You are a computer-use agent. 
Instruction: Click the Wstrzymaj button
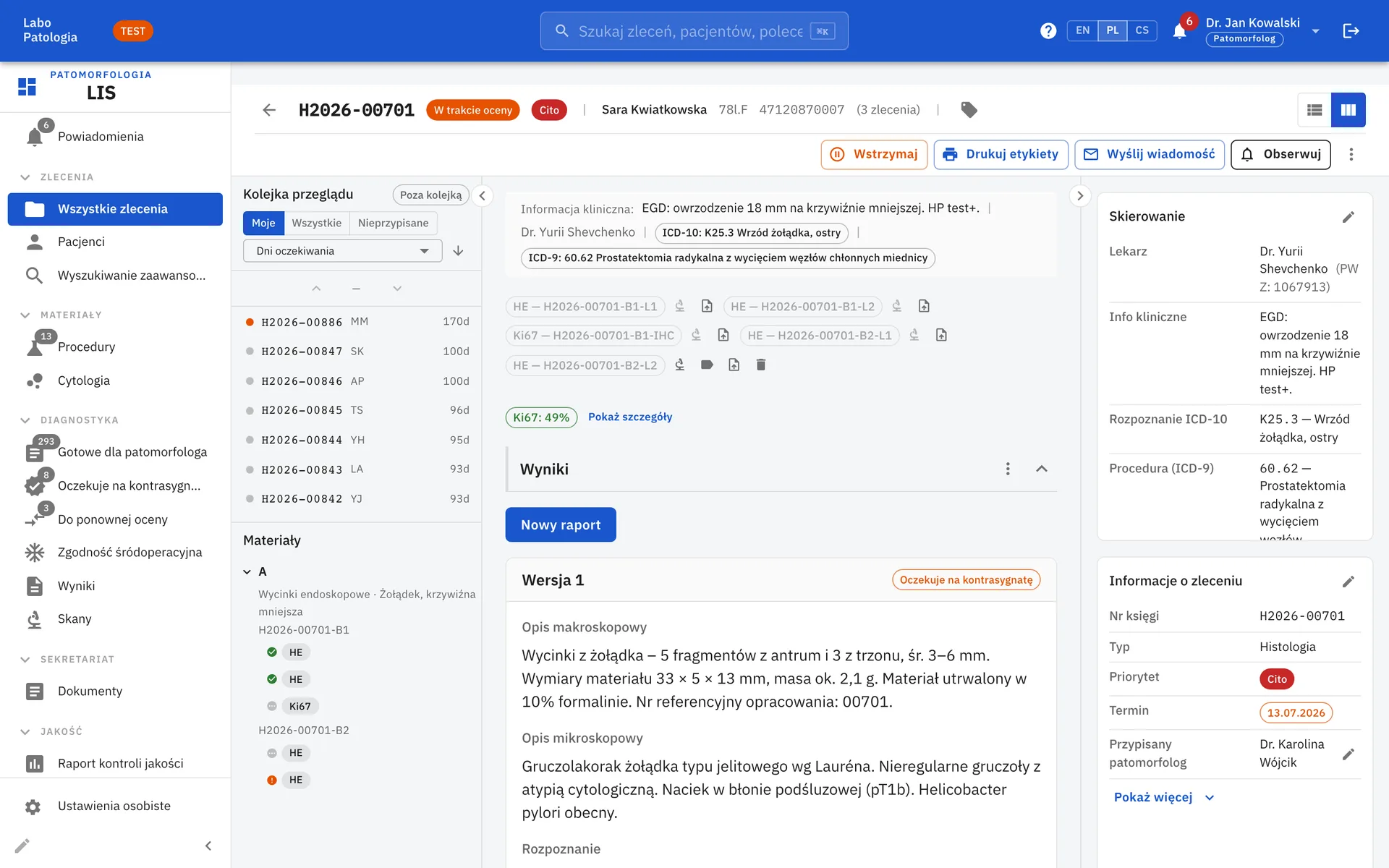click(874, 154)
